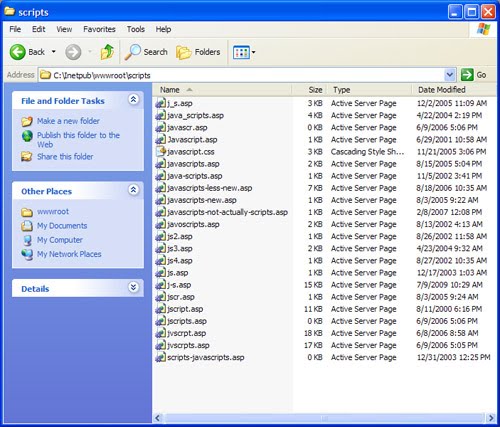Sort by the Size column header

coord(309,90)
